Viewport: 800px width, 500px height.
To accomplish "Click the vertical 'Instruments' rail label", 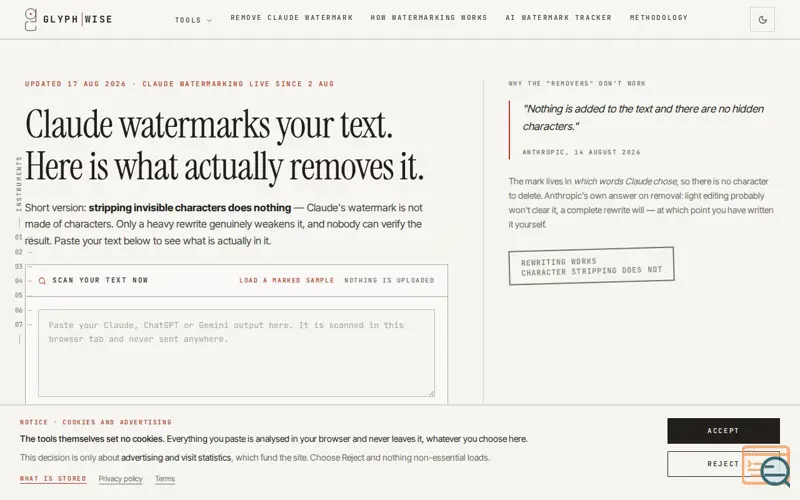I will coord(19,184).
